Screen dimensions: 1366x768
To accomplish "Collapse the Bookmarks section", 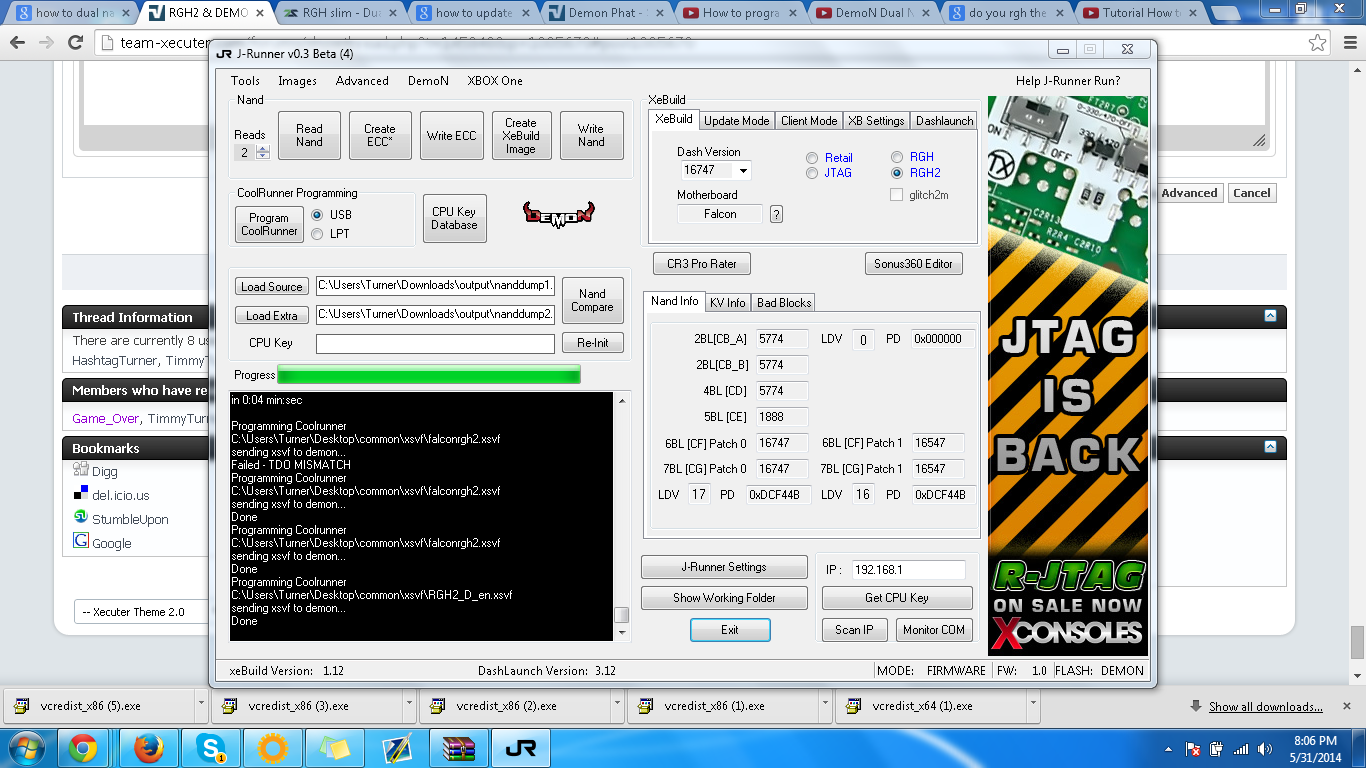I will click(1270, 447).
